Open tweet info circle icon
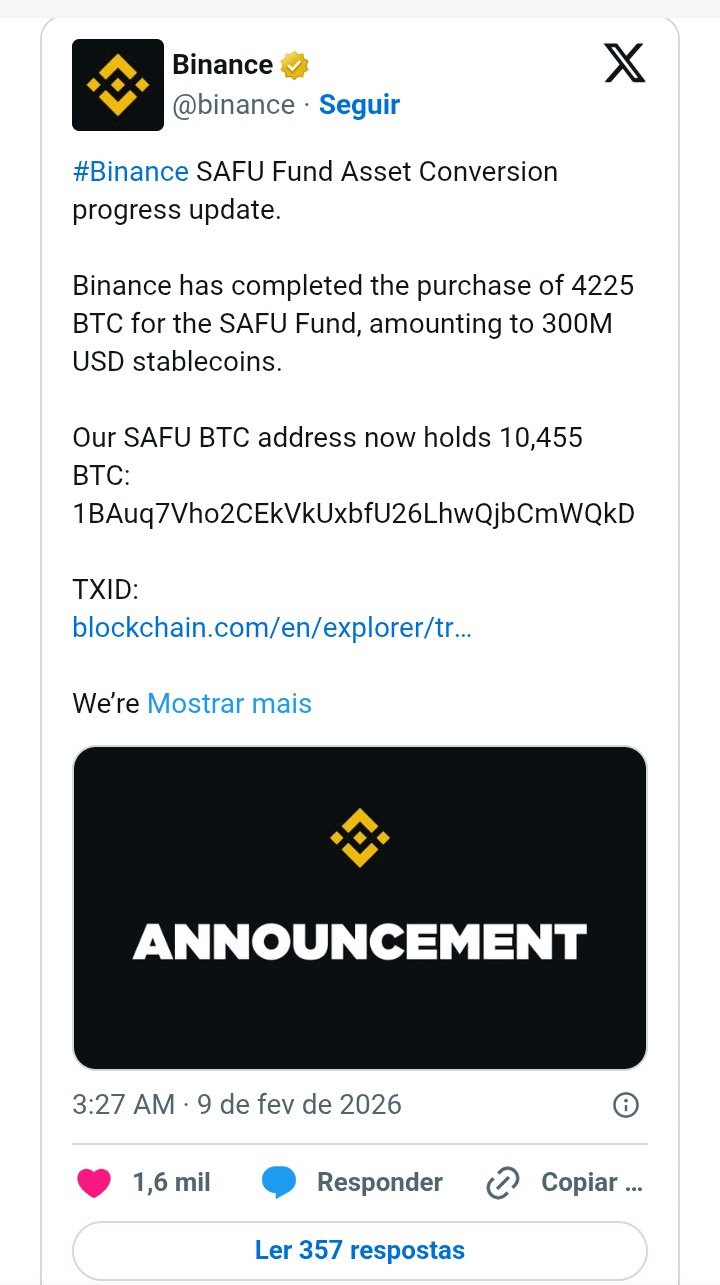Viewport: 720px width, 1285px height. click(x=625, y=1105)
